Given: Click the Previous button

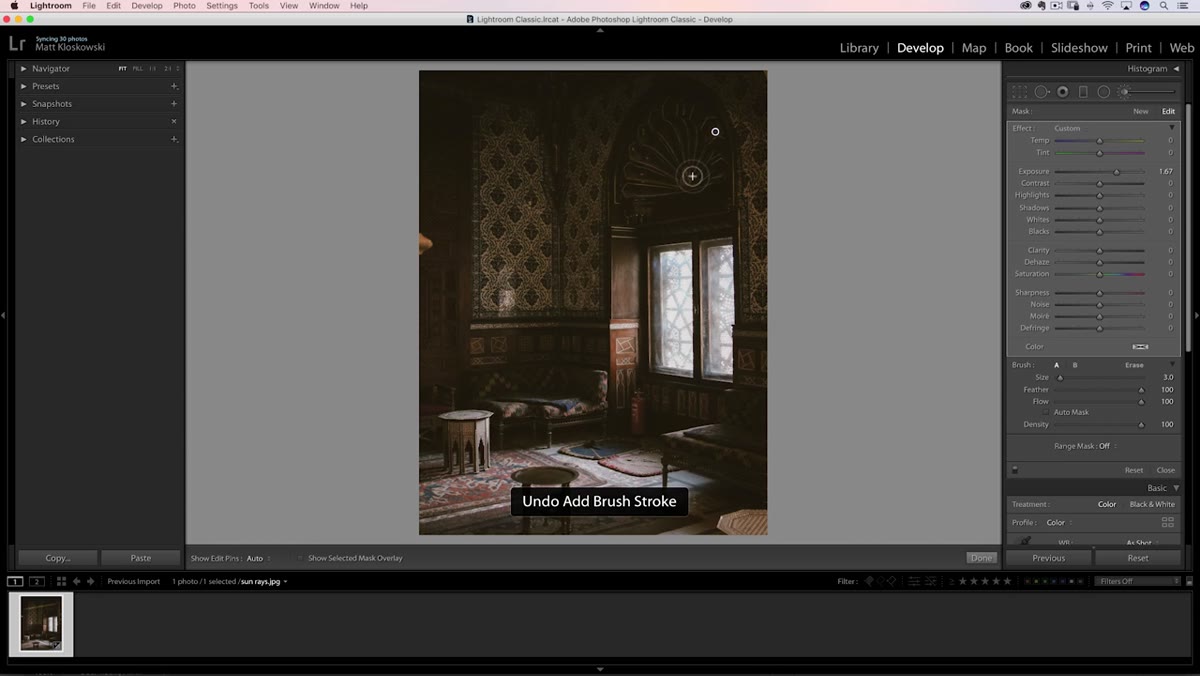Looking at the screenshot, I should pos(1049,558).
